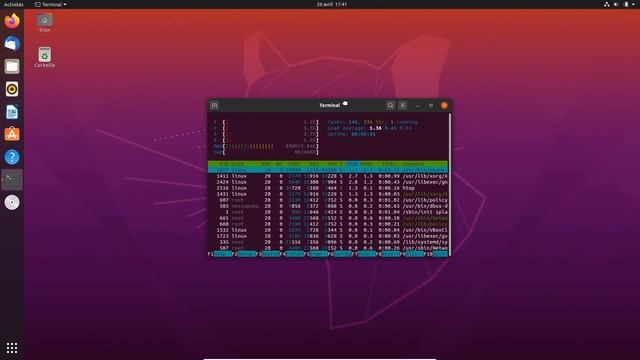Select process row with PID 587

click(328, 248)
